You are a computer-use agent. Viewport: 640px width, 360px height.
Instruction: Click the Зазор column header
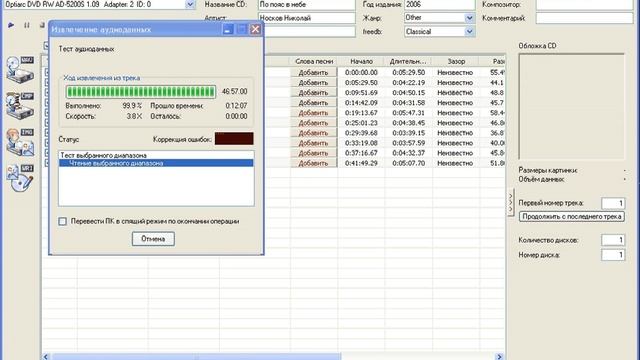456,61
